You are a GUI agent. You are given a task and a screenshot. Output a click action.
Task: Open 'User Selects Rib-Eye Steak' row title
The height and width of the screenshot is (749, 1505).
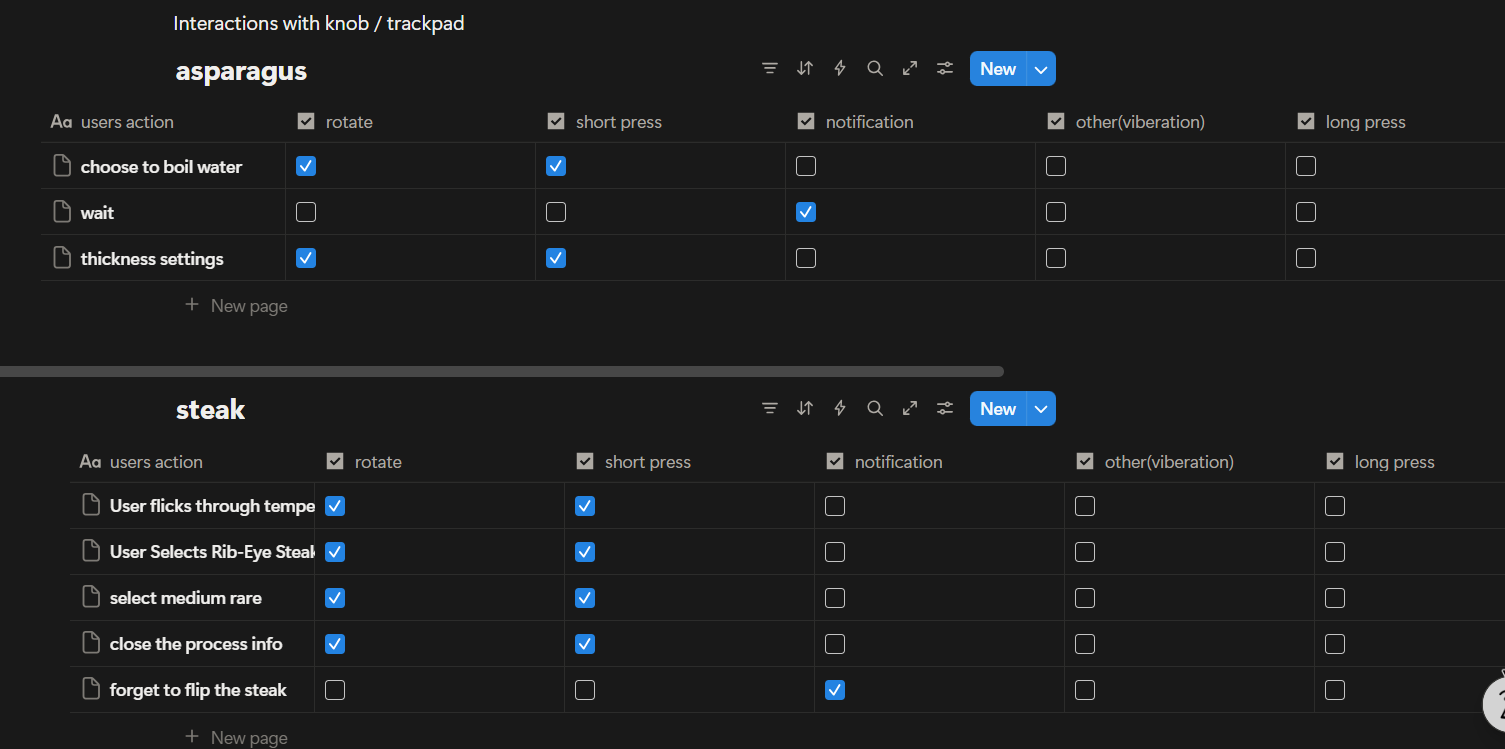click(213, 552)
